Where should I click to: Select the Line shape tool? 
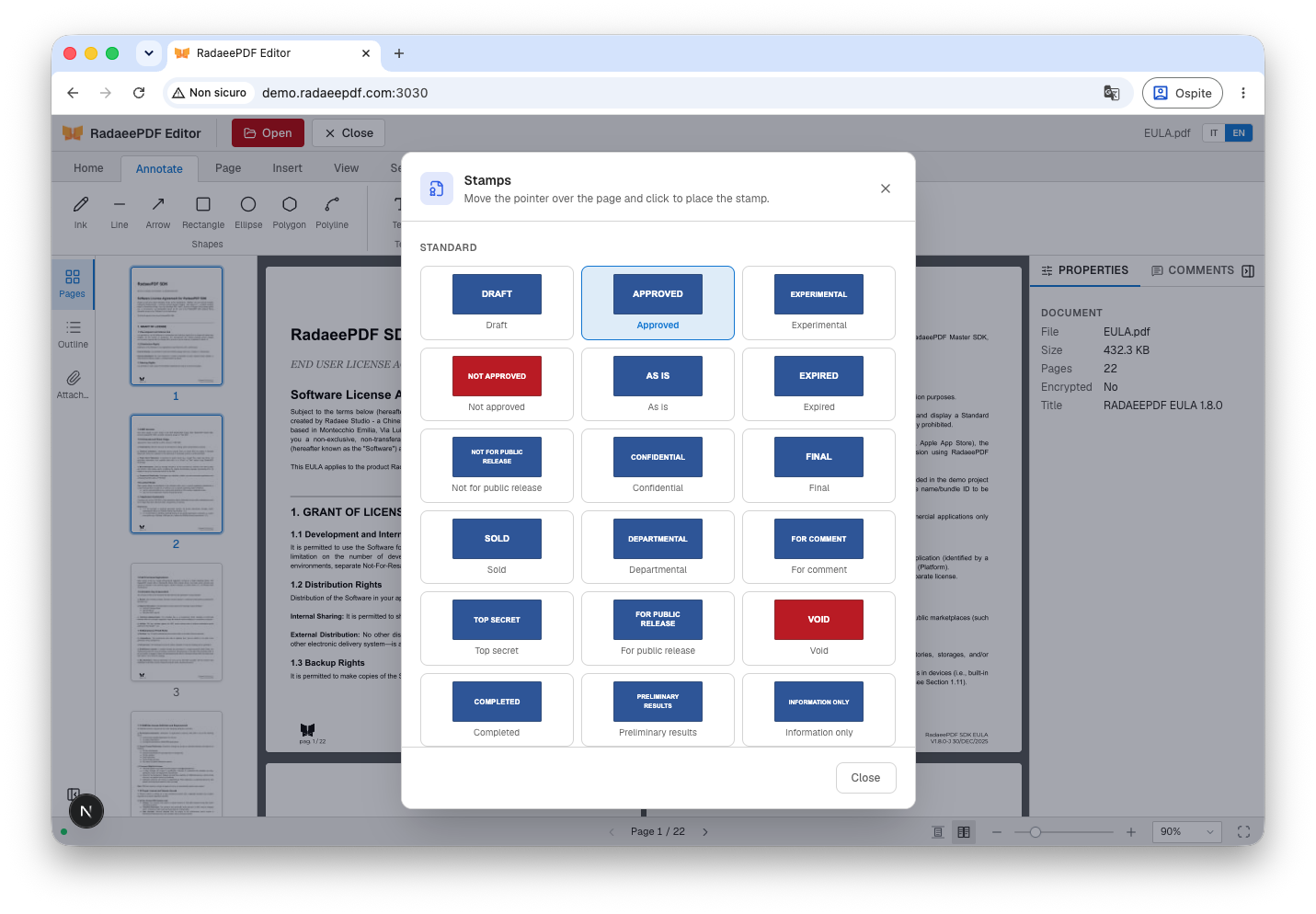pyautogui.click(x=120, y=211)
